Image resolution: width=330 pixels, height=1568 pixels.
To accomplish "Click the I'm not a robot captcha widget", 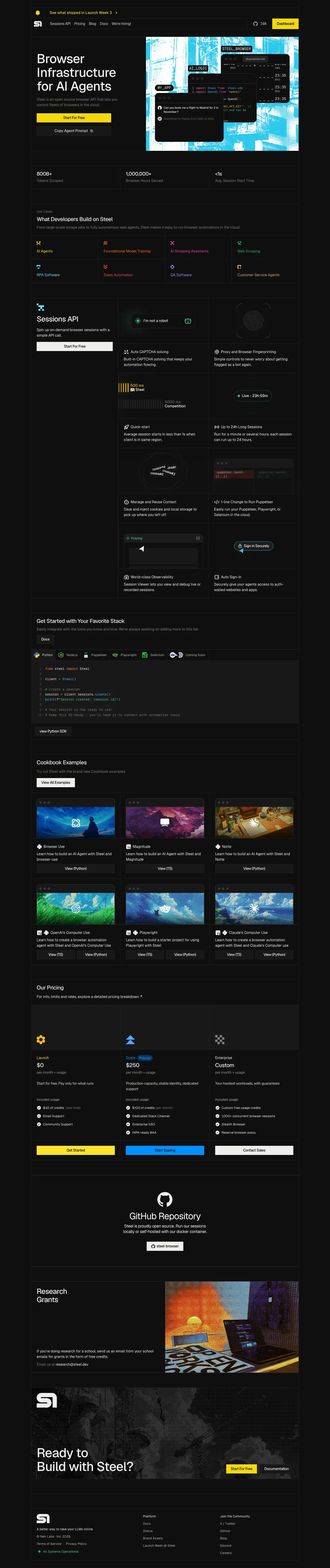I will [x=163, y=321].
